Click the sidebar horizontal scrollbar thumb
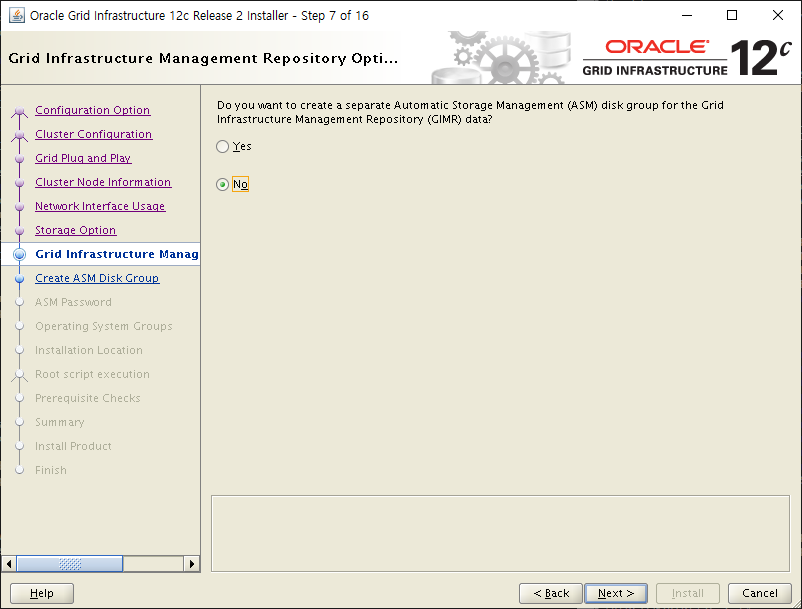Screen dimensions: 802x609 click(x=70, y=564)
